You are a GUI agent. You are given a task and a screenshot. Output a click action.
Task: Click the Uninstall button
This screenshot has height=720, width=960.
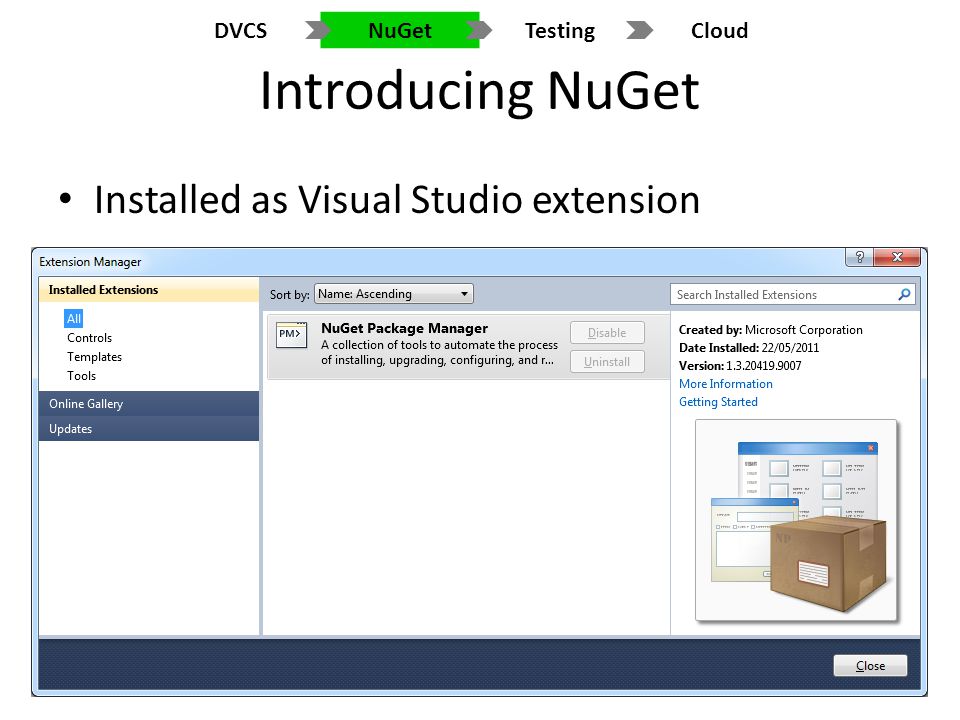coord(607,361)
